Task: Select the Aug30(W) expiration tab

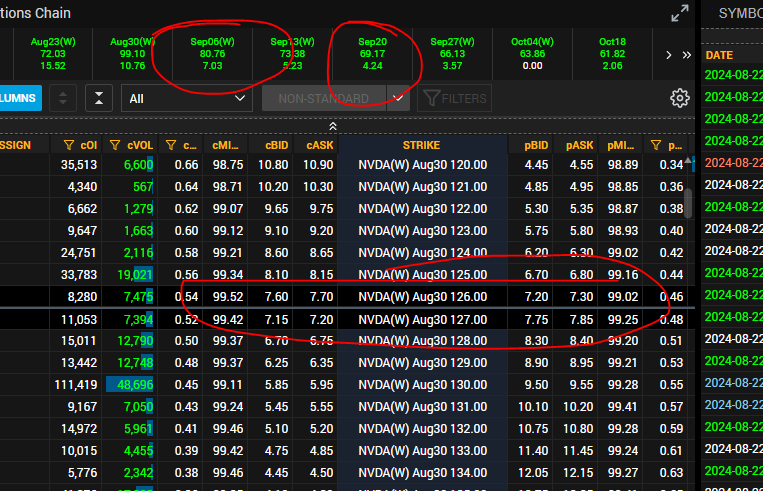Action: click(x=132, y=54)
